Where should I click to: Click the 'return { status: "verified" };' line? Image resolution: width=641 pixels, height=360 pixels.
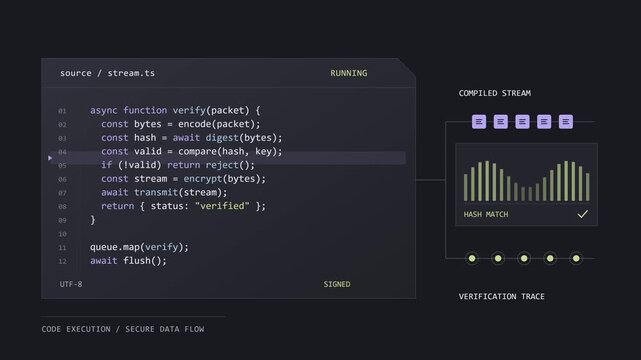(184, 206)
